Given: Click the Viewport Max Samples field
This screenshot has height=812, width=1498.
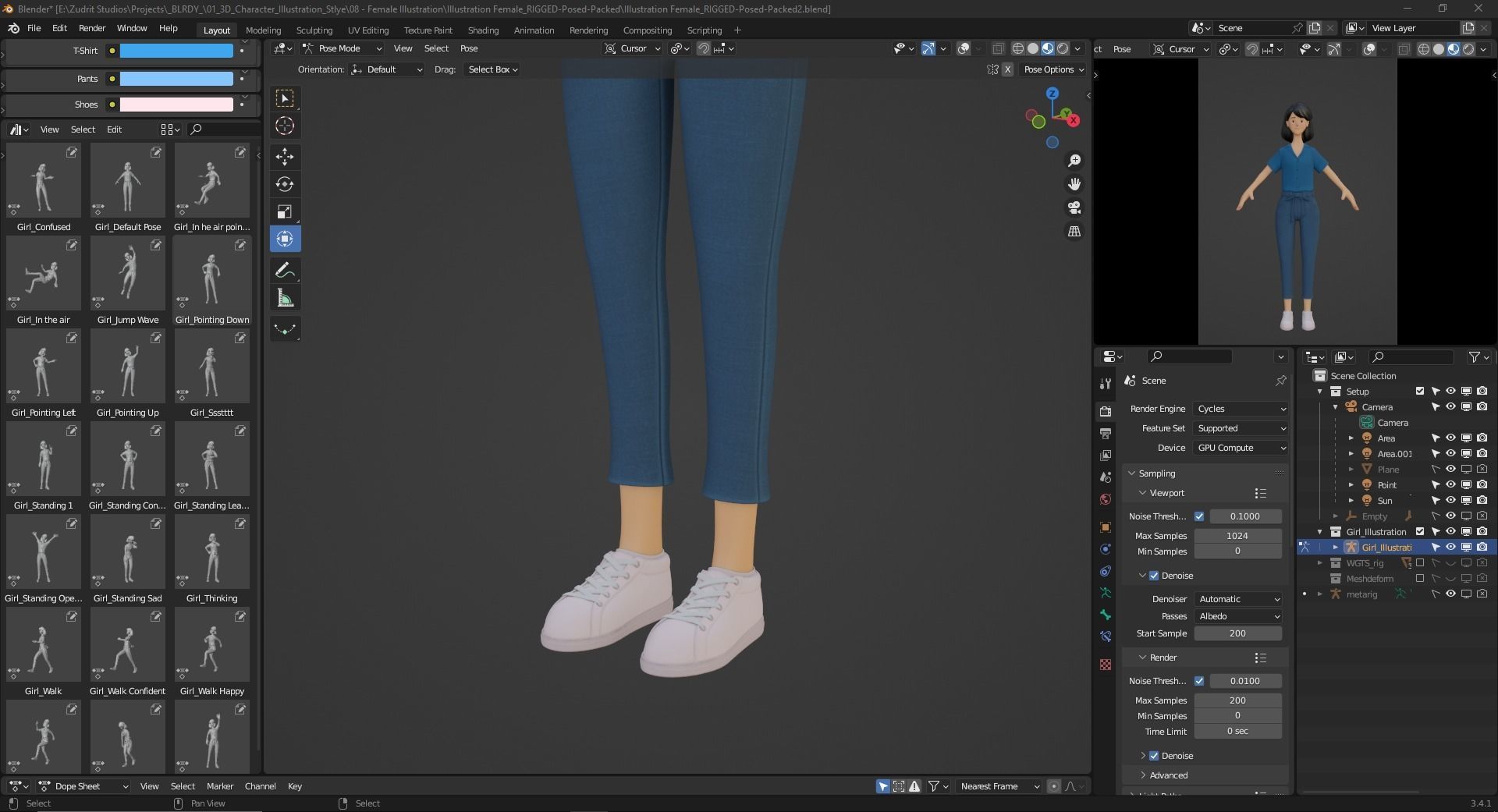Looking at the screenshot, I should 1237,536.
